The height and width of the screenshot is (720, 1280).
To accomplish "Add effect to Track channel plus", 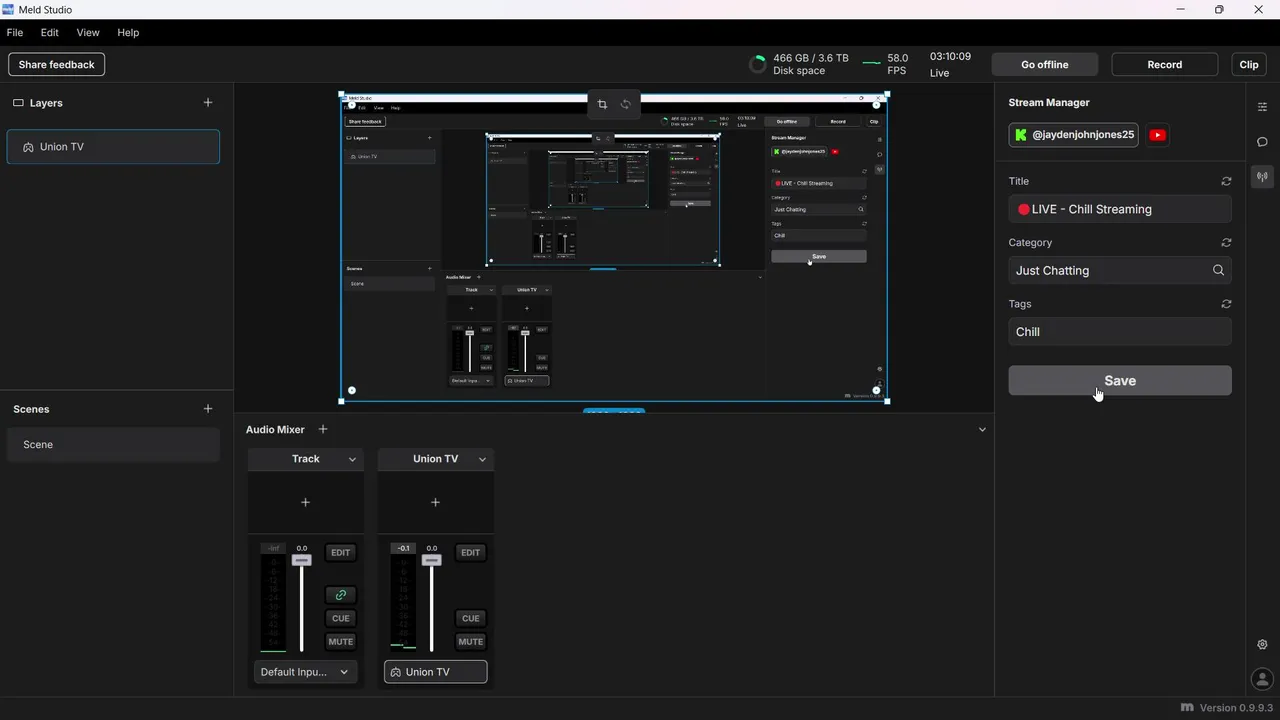I will tap(306, 502).
